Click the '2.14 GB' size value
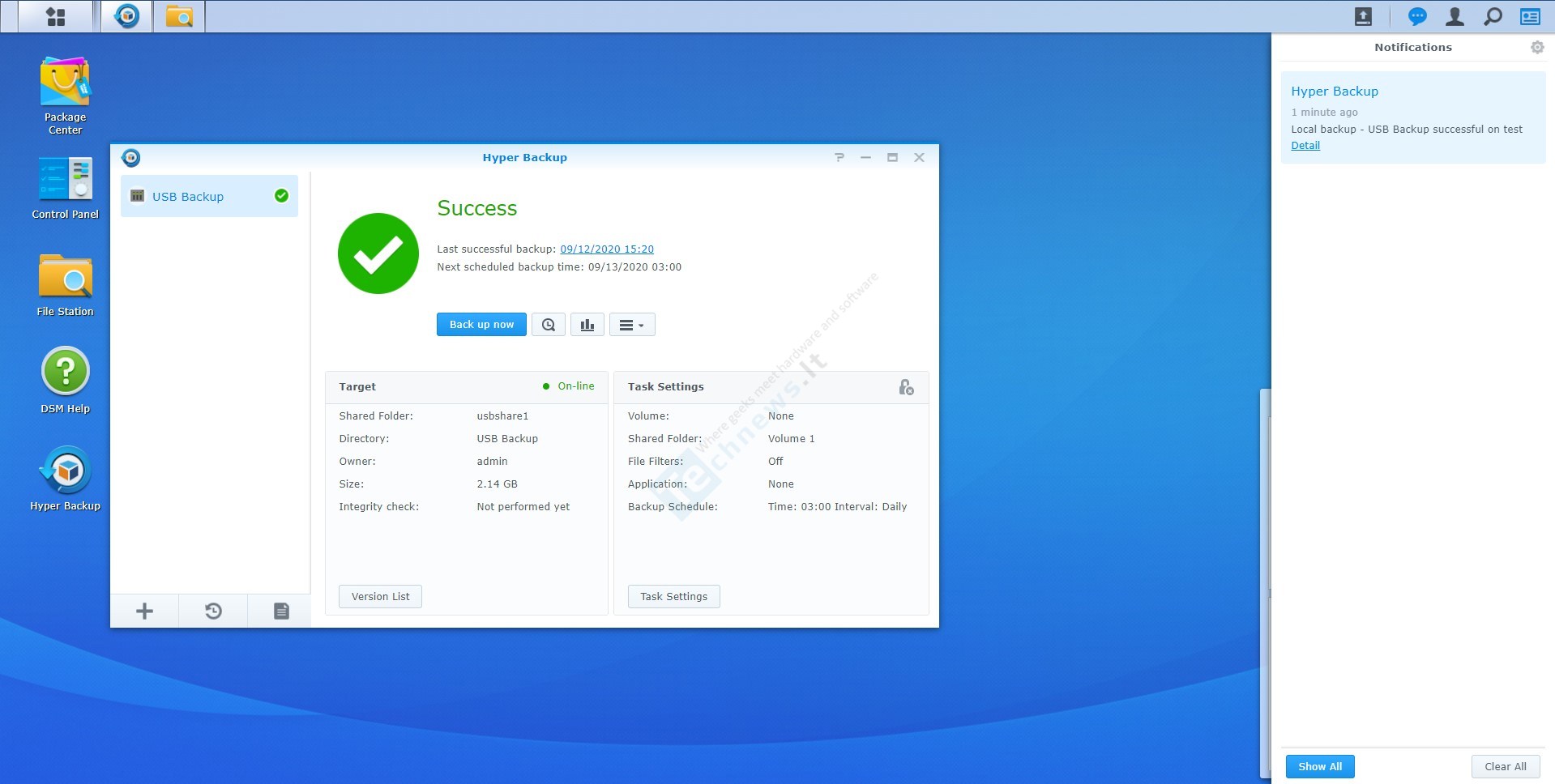The height and width of the screenshot is (784, 1555). point(497,484)
